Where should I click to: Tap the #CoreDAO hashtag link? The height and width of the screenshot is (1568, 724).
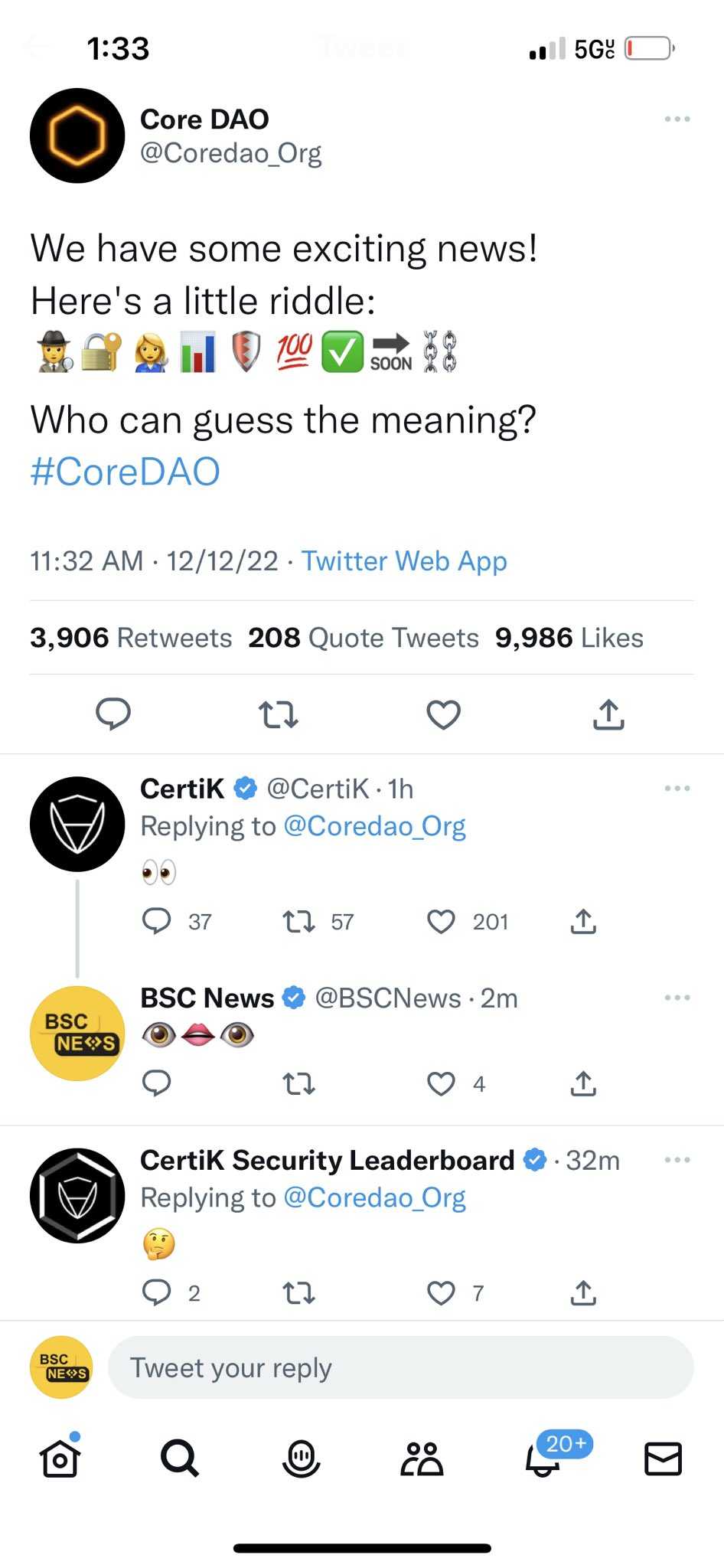tap(126, 472)
